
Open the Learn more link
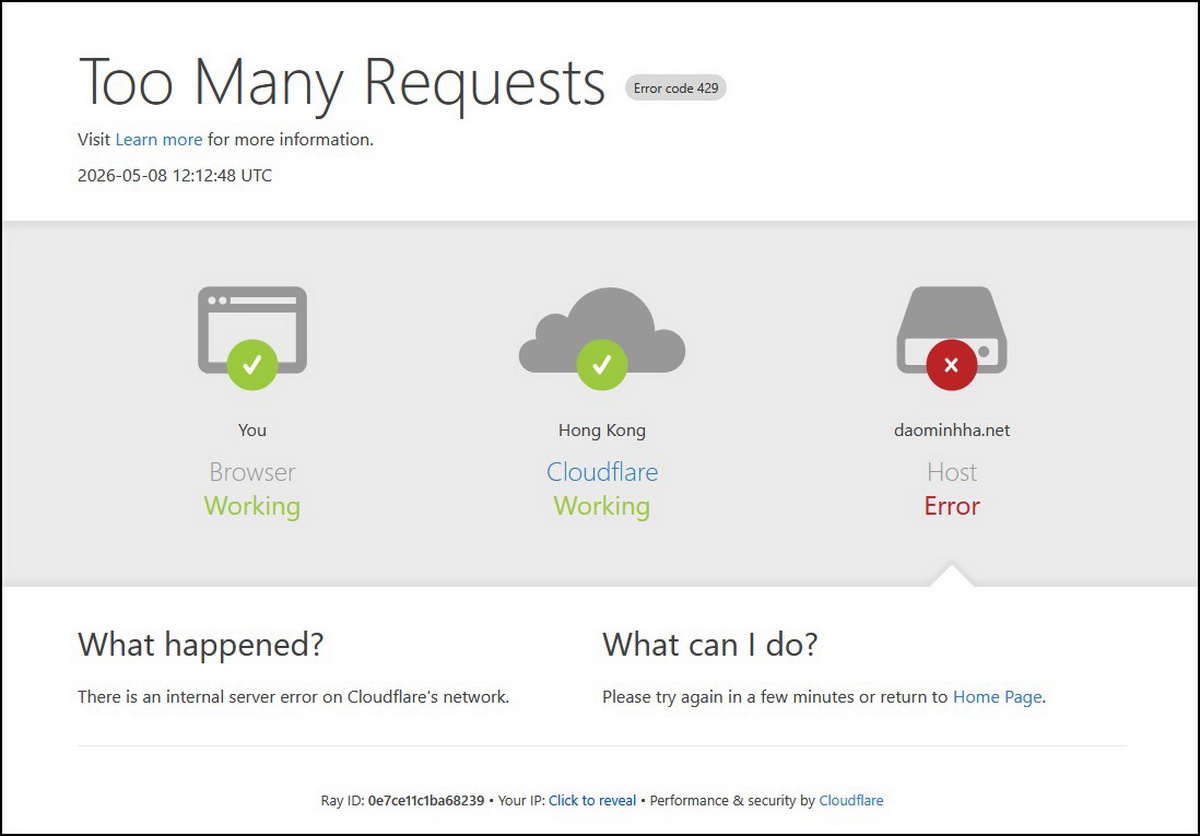click(x=159, y=140)
